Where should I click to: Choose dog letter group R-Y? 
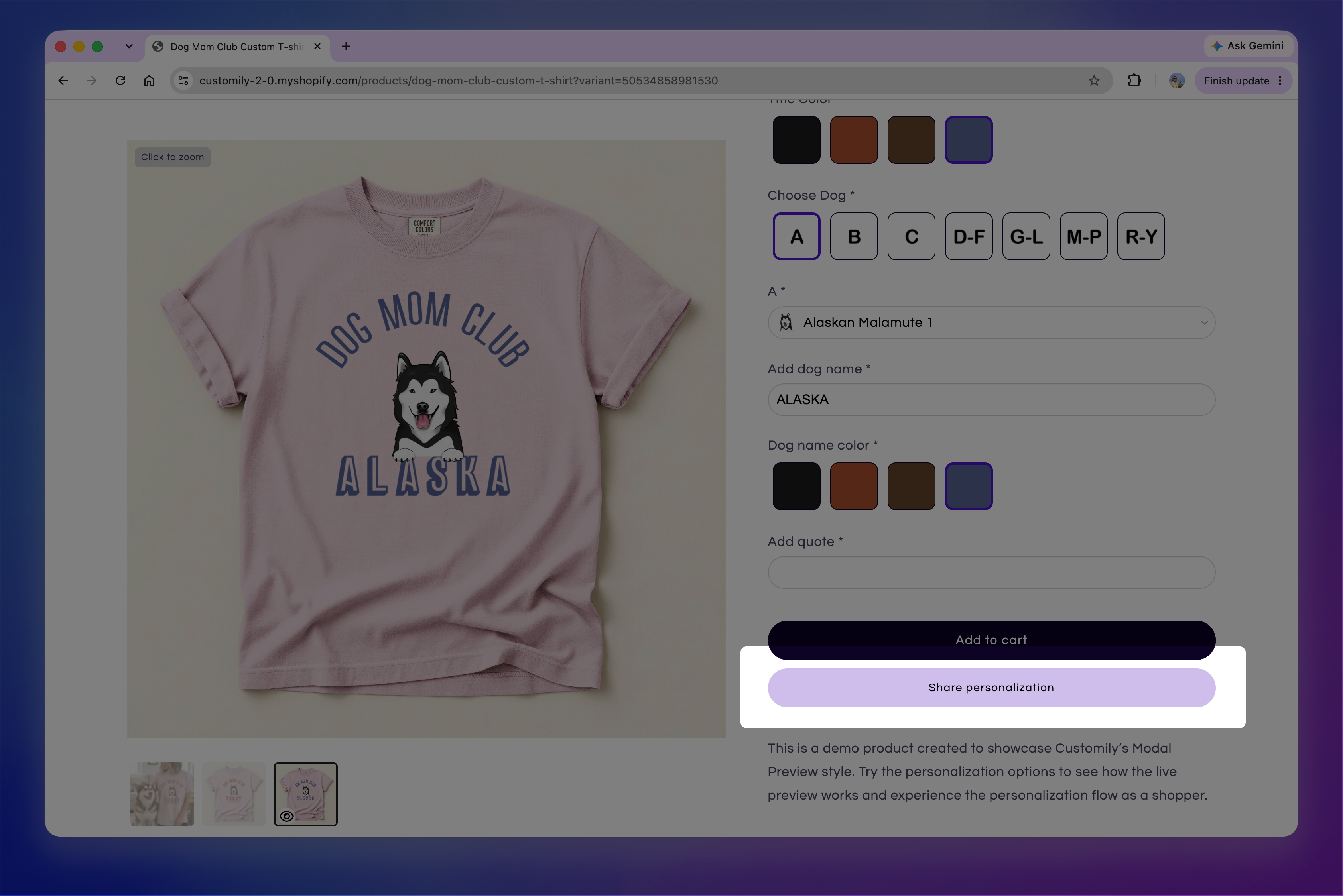point(1141,237)
